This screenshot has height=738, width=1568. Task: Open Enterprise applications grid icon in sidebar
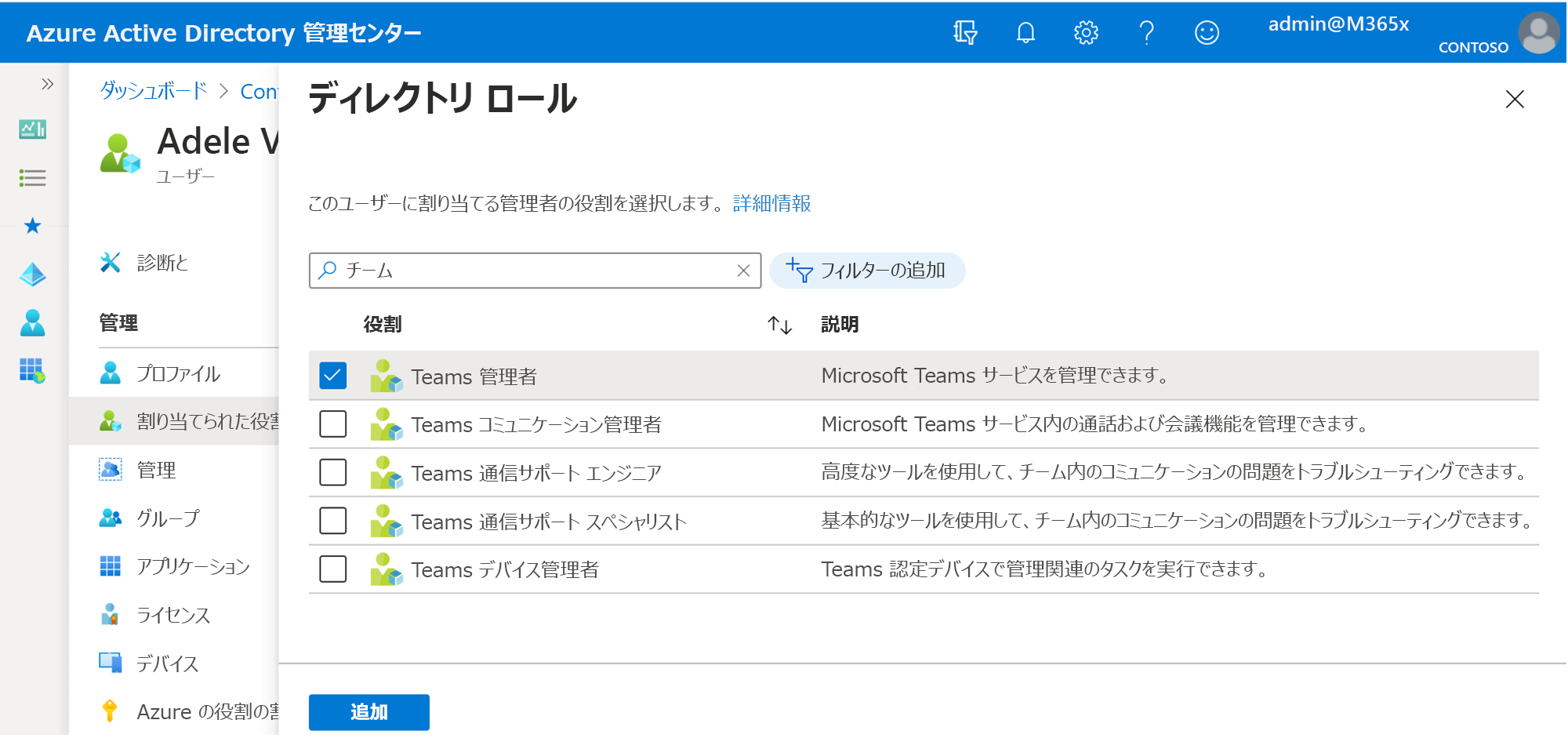pyautogui.click(x=32, y=370)
